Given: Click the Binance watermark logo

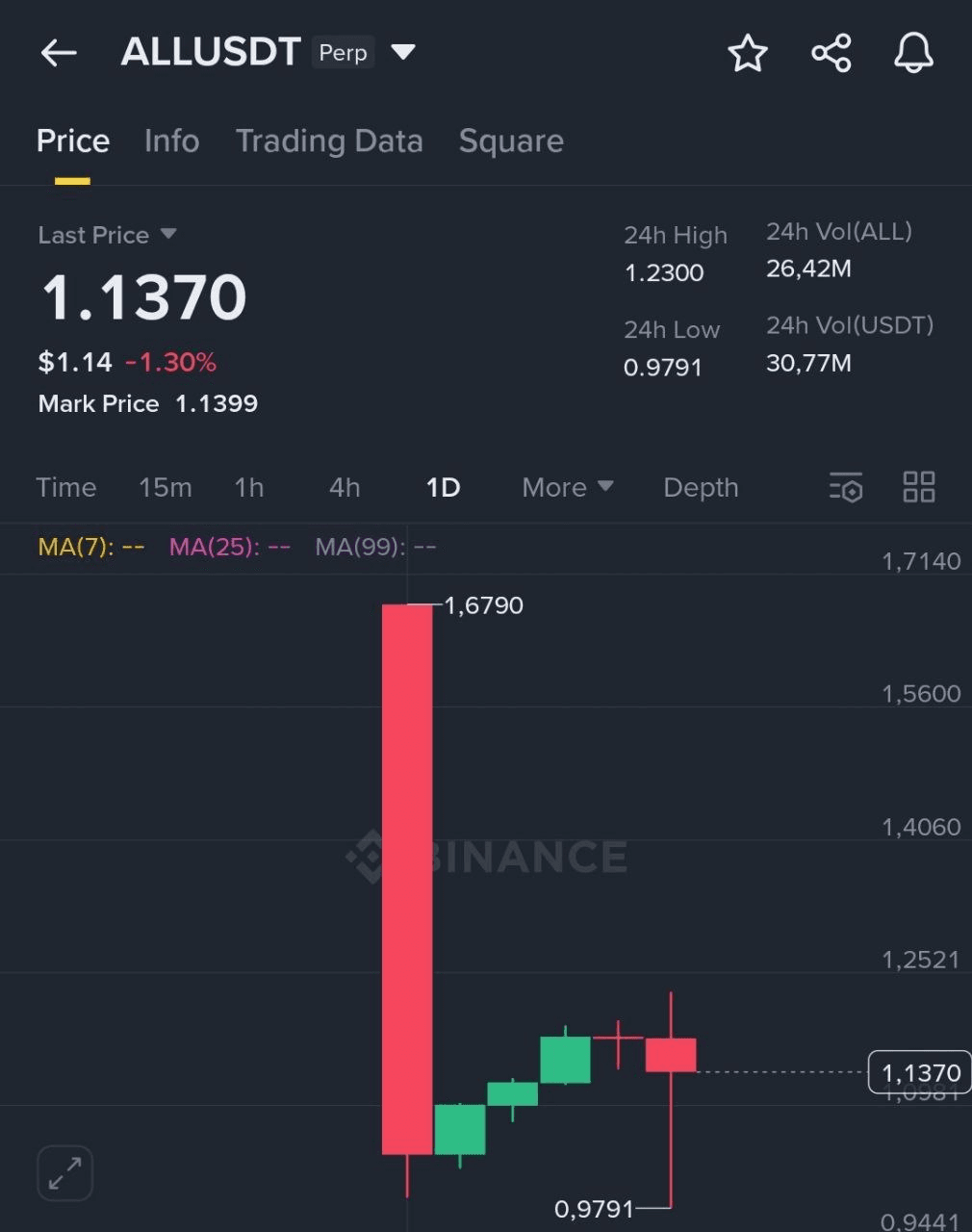Looking at the screenshot, I should (487, 856).
